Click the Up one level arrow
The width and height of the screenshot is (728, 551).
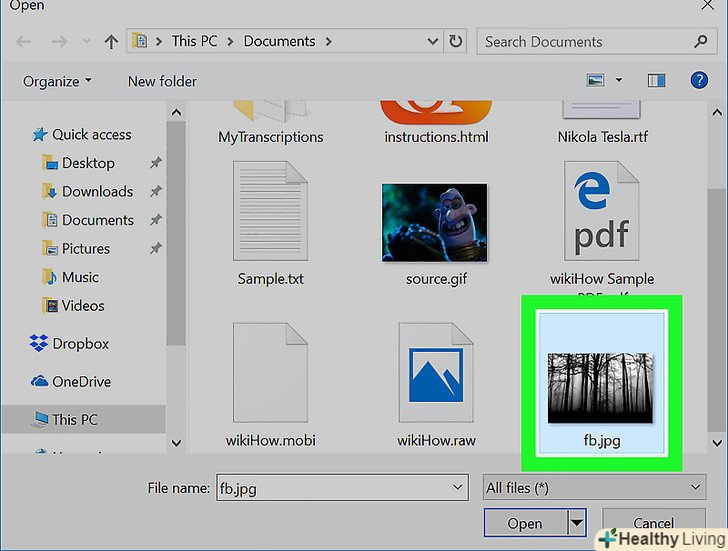[x=111, y=42]
